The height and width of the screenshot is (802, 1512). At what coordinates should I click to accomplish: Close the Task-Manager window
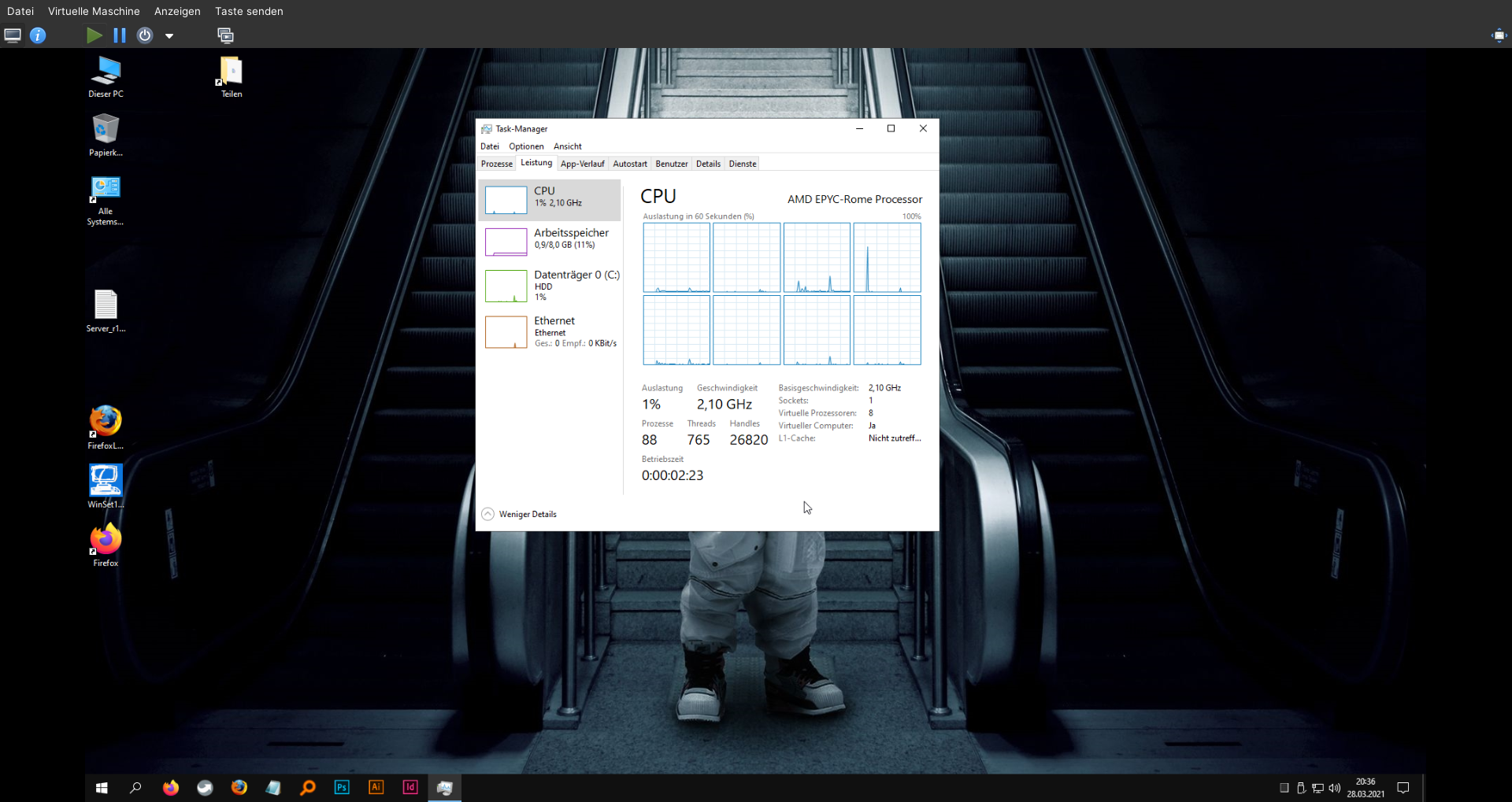click(923, 128)
